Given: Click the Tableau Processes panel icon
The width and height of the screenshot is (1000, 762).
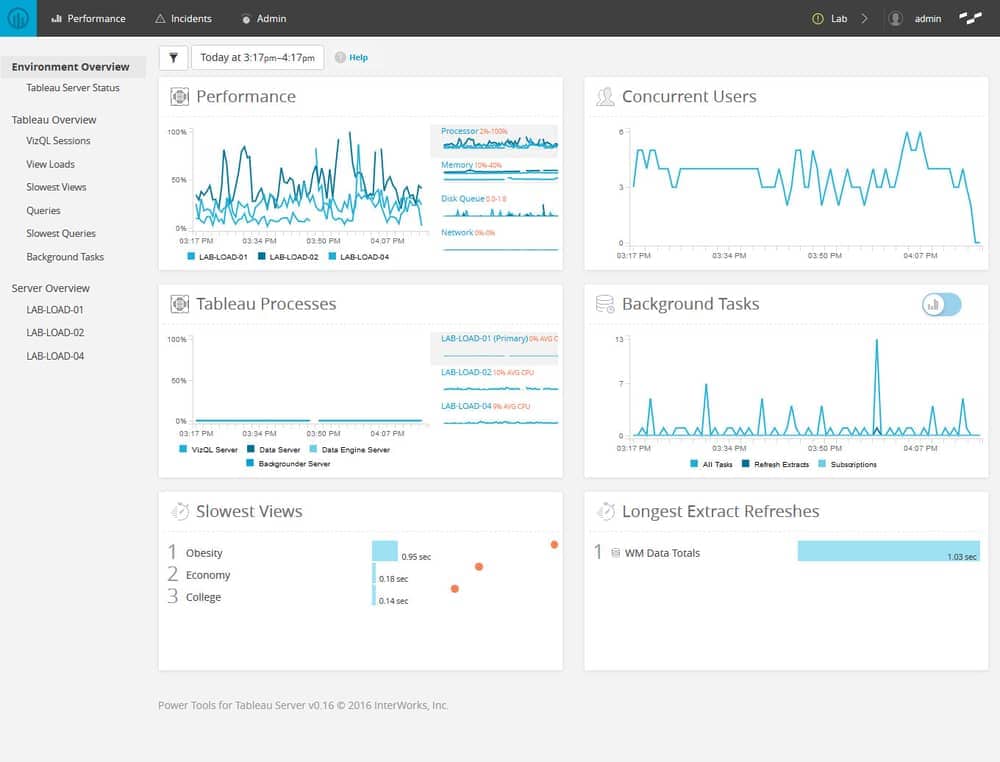Looking at the screenshot, I should tap(180, 304).
